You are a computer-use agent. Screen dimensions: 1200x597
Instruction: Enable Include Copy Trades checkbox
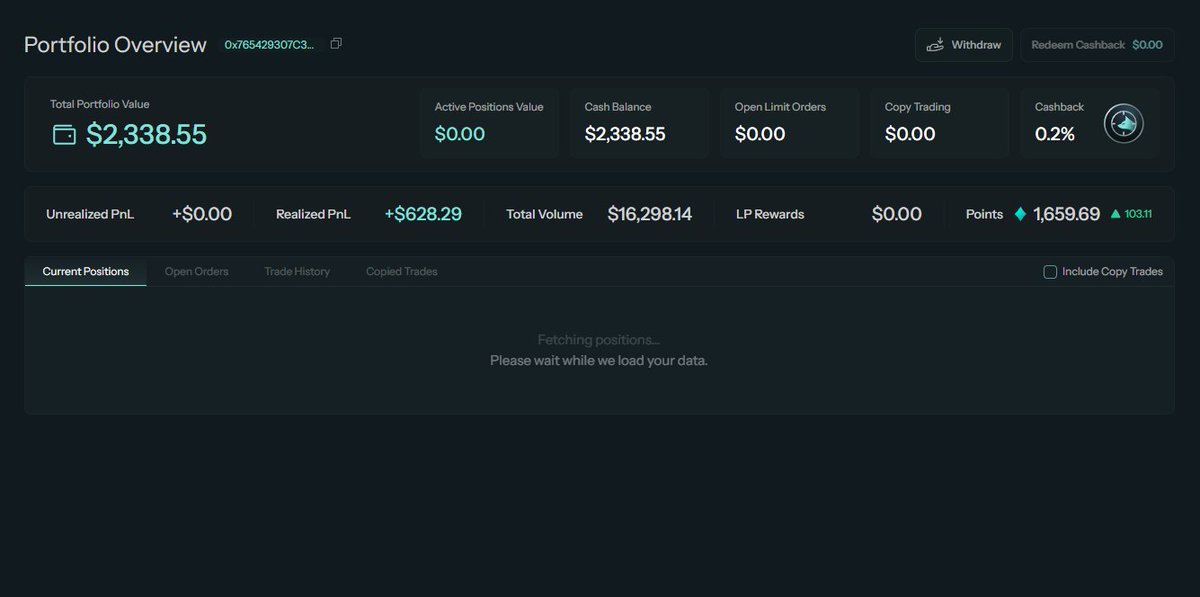(x=1050, y=271)
